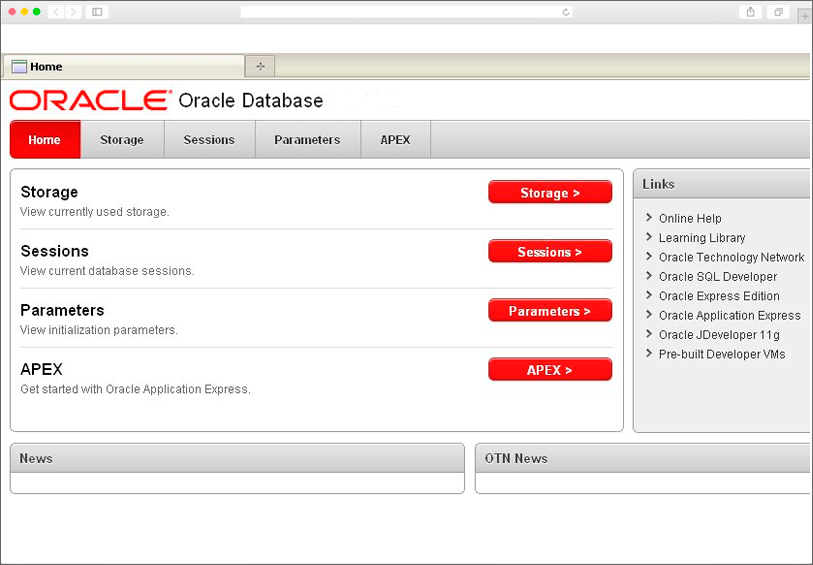Image resolution: width=813 pixels, height=565 pixels.
Task: Click the browser address bar
Action: (x=406, y=11)
